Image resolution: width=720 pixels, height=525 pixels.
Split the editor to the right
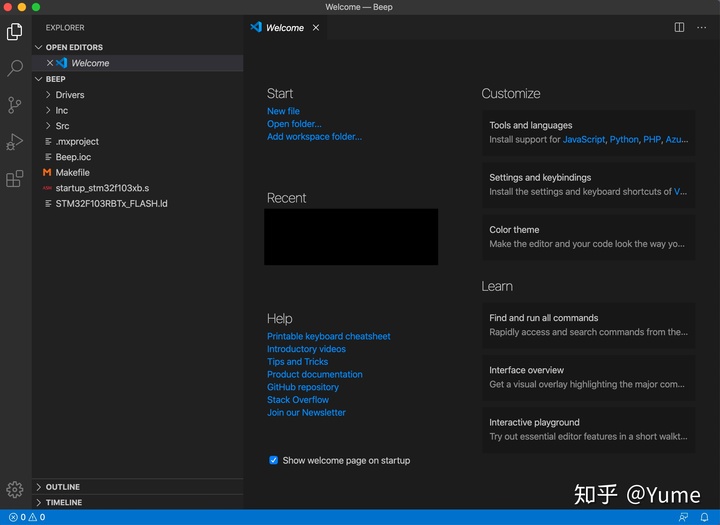tap(679, 28)
